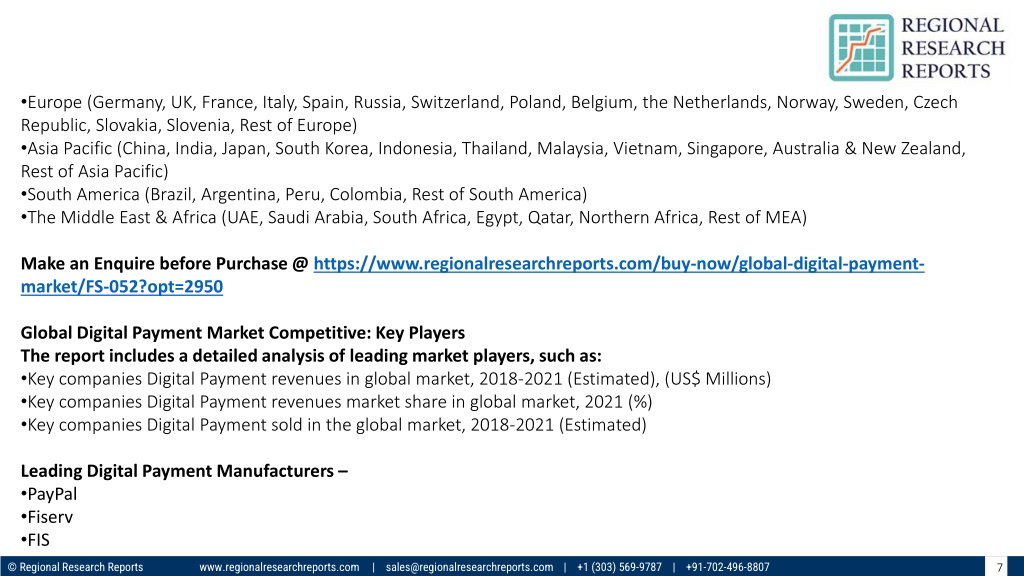The image size is (1024, 576).
Task: Select the 'Europe (Germany, UK, France...' bullet
Action: tap(489, 114)
